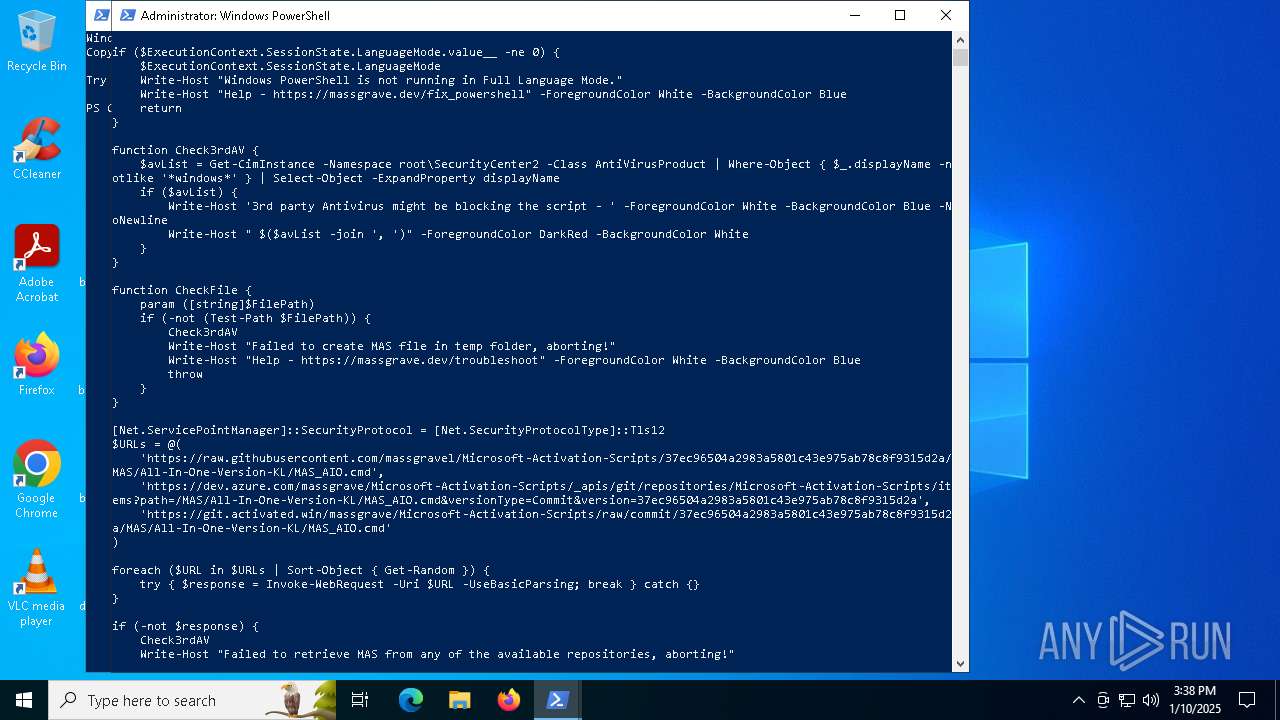Screen dimensions: 1280x720
Task: Click the tray icon left of network
Action: coord(1103,700)
